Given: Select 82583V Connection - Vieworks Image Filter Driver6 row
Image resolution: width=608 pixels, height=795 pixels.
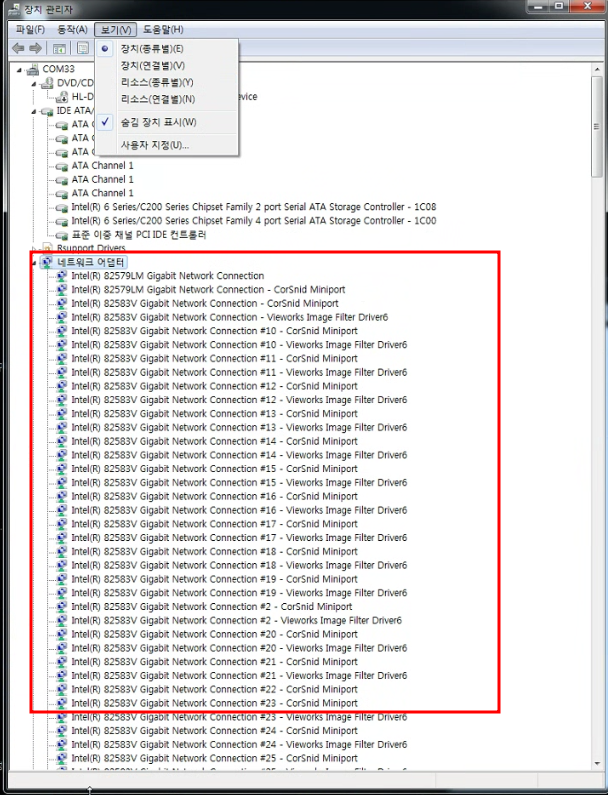Looking at the screenshot, I should click(230, 317).
